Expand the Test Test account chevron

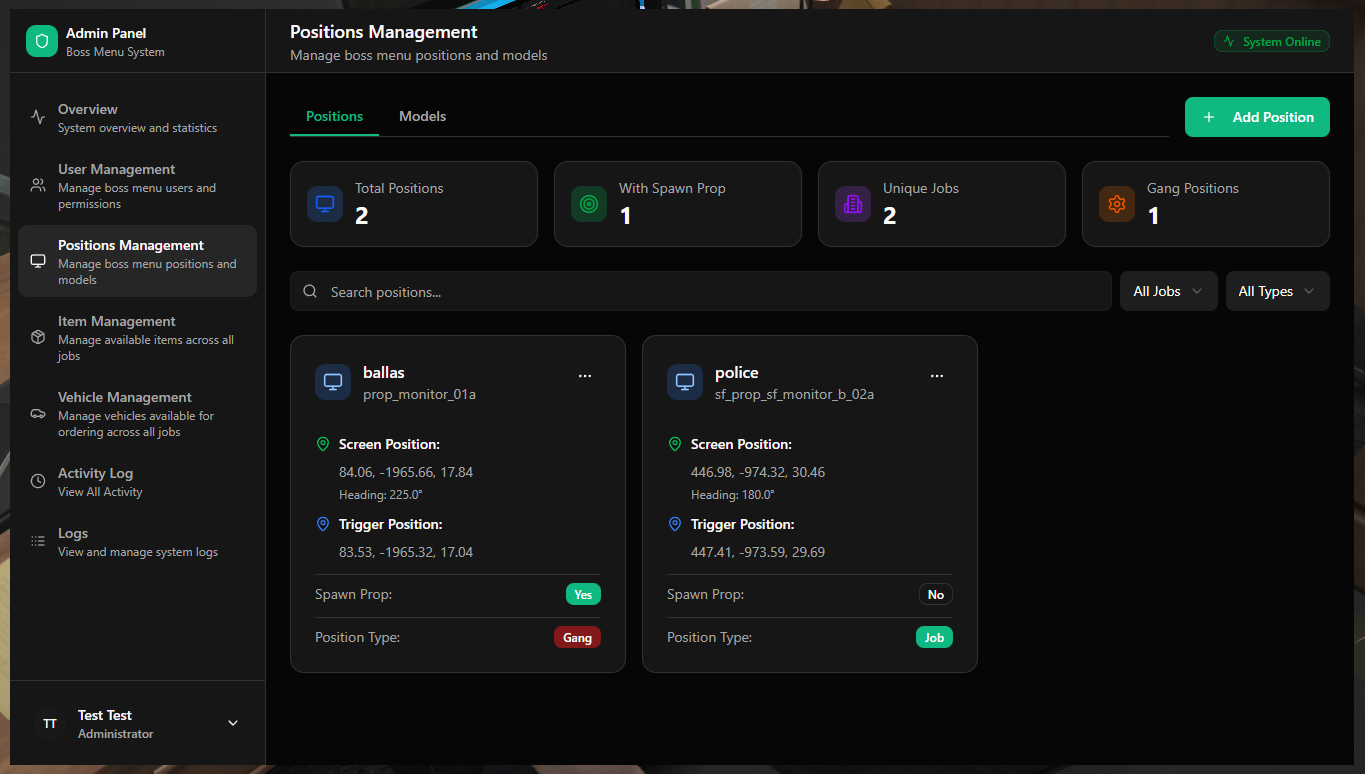tap(232, 722)
